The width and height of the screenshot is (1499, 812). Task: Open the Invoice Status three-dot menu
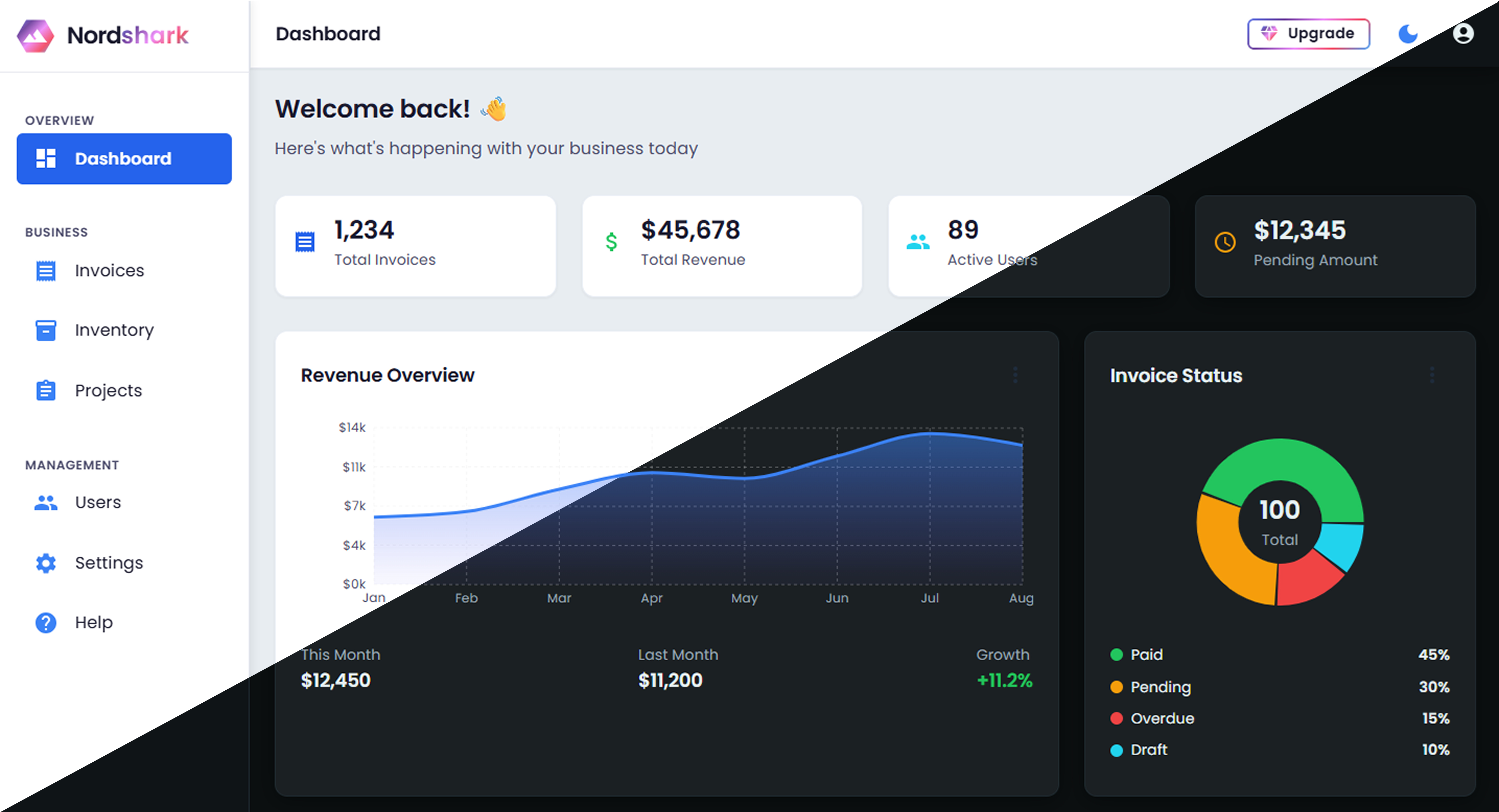coord(1432,375)
